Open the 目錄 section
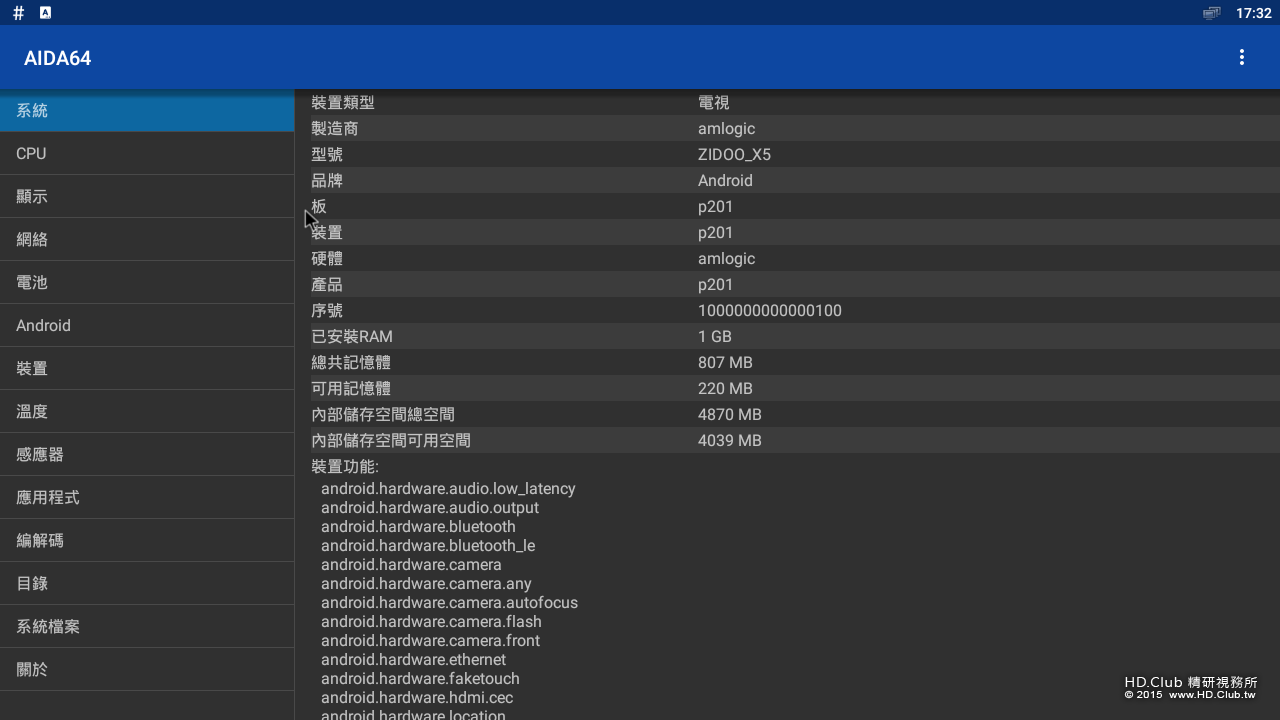The image size is (1280, 720). [147, 584]
